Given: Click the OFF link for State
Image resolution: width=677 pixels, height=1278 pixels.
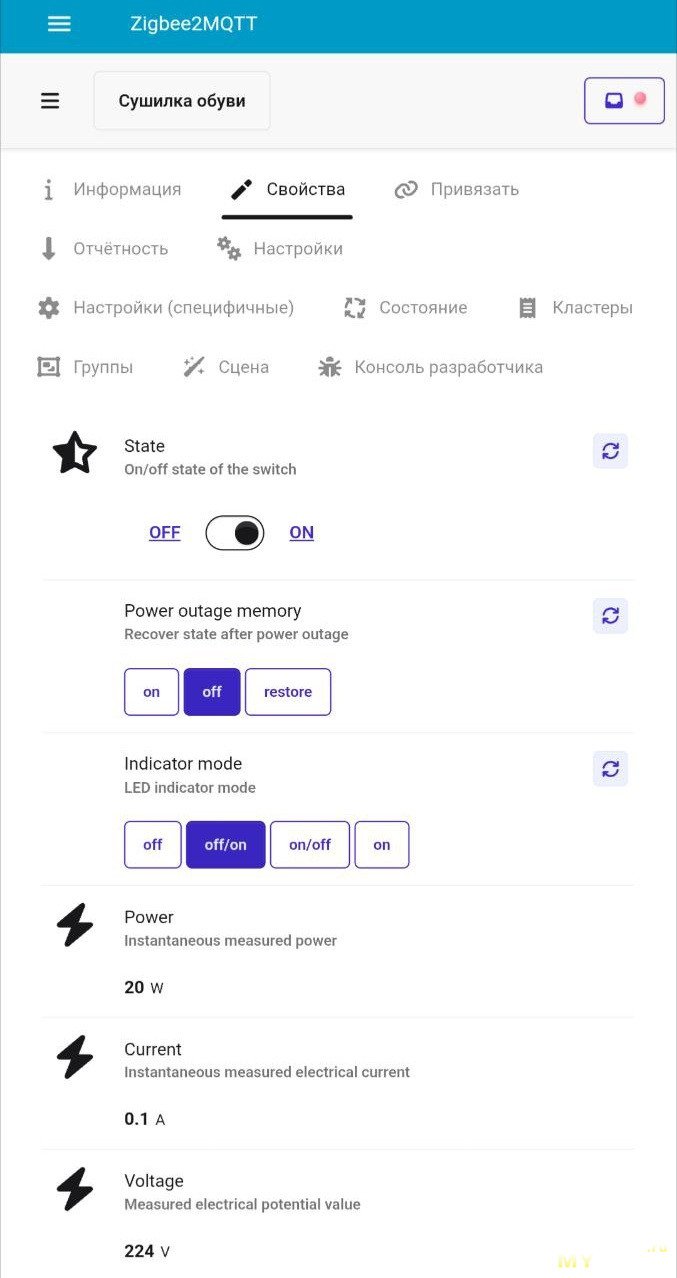Looking at the screenshot, I should 165,533.
